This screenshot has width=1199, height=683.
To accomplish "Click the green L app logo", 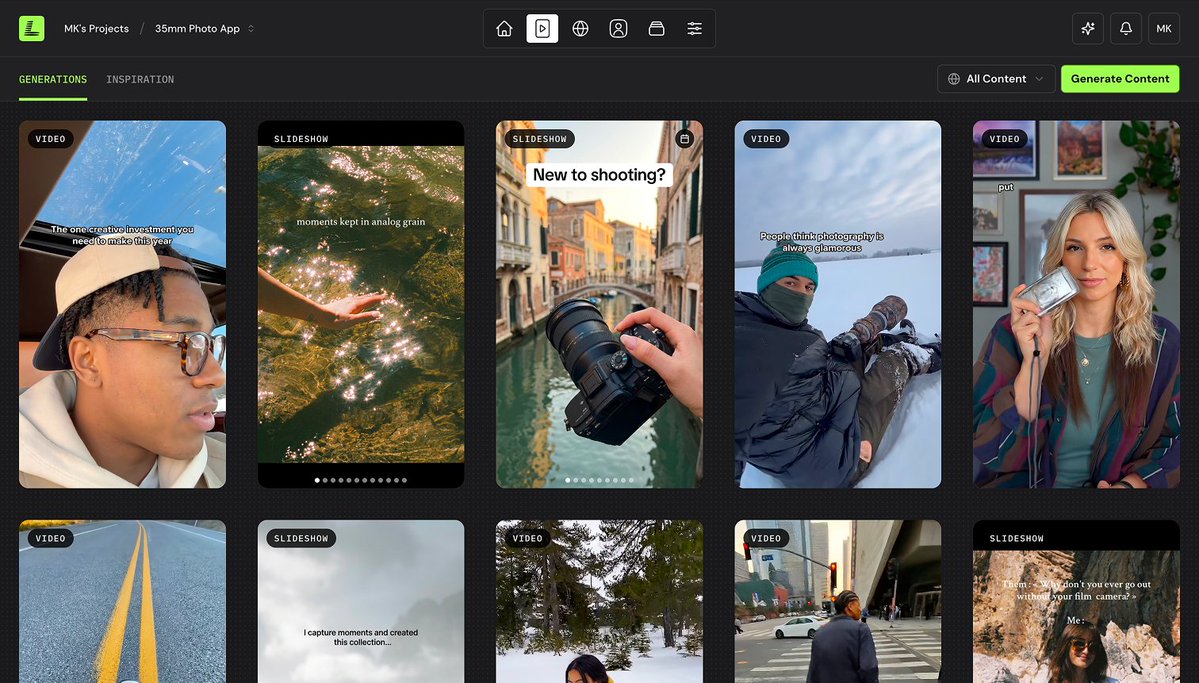I will click(31, 28).
